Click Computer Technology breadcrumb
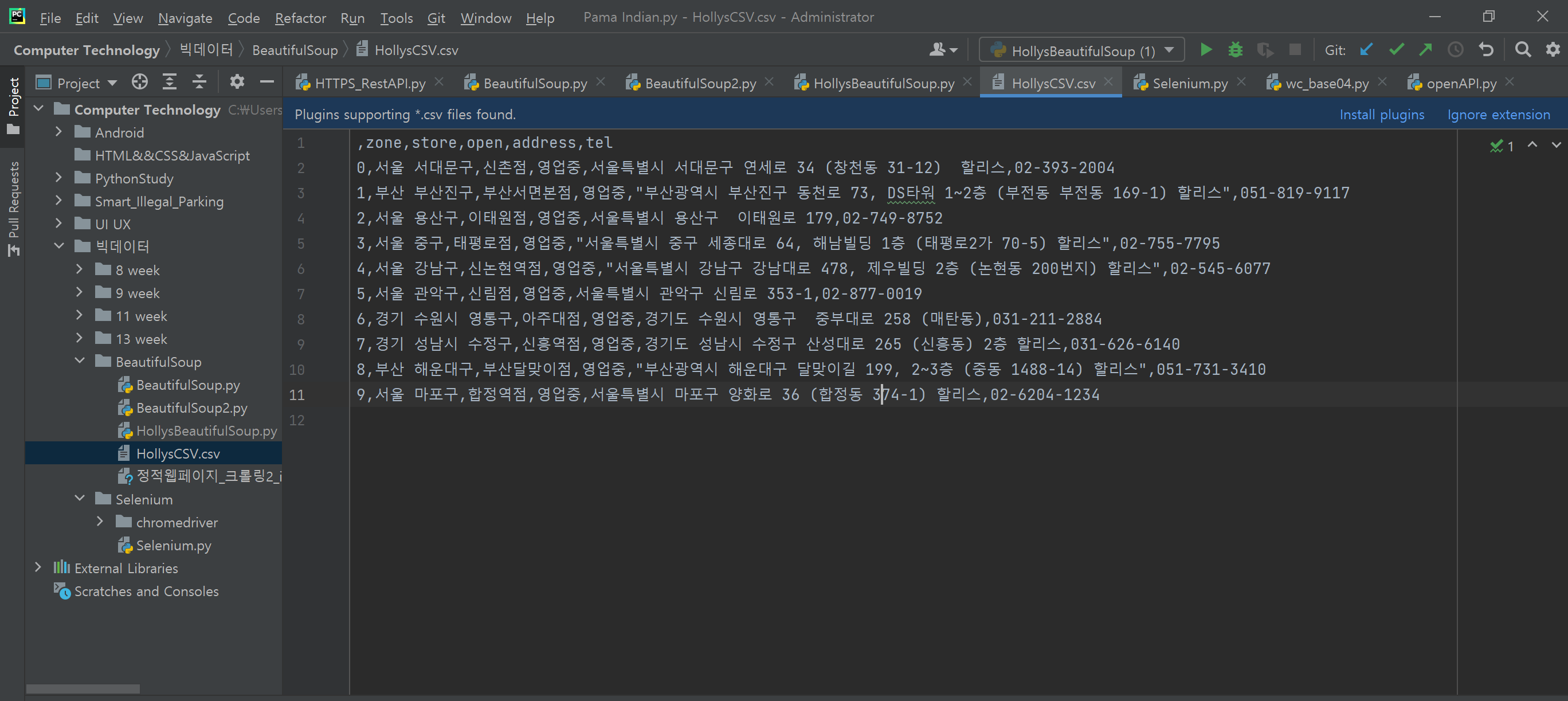Screen dimensions: 1568x701 pyautogui.click(x=87, y=50)
